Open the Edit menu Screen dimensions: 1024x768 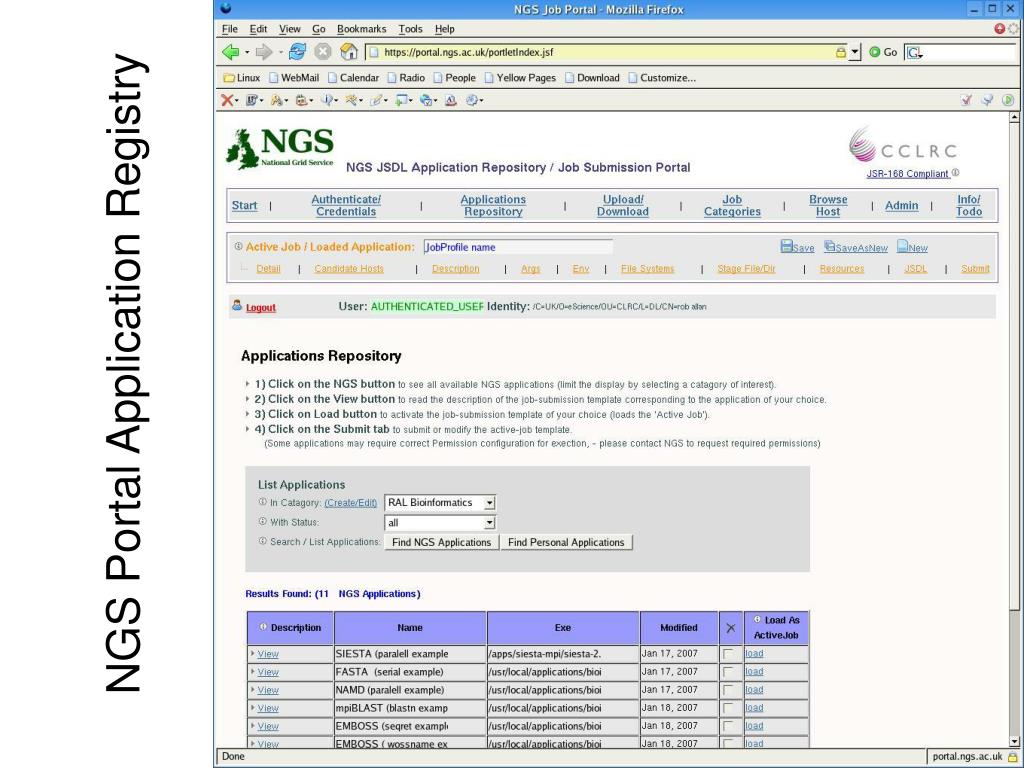[258, 29]
